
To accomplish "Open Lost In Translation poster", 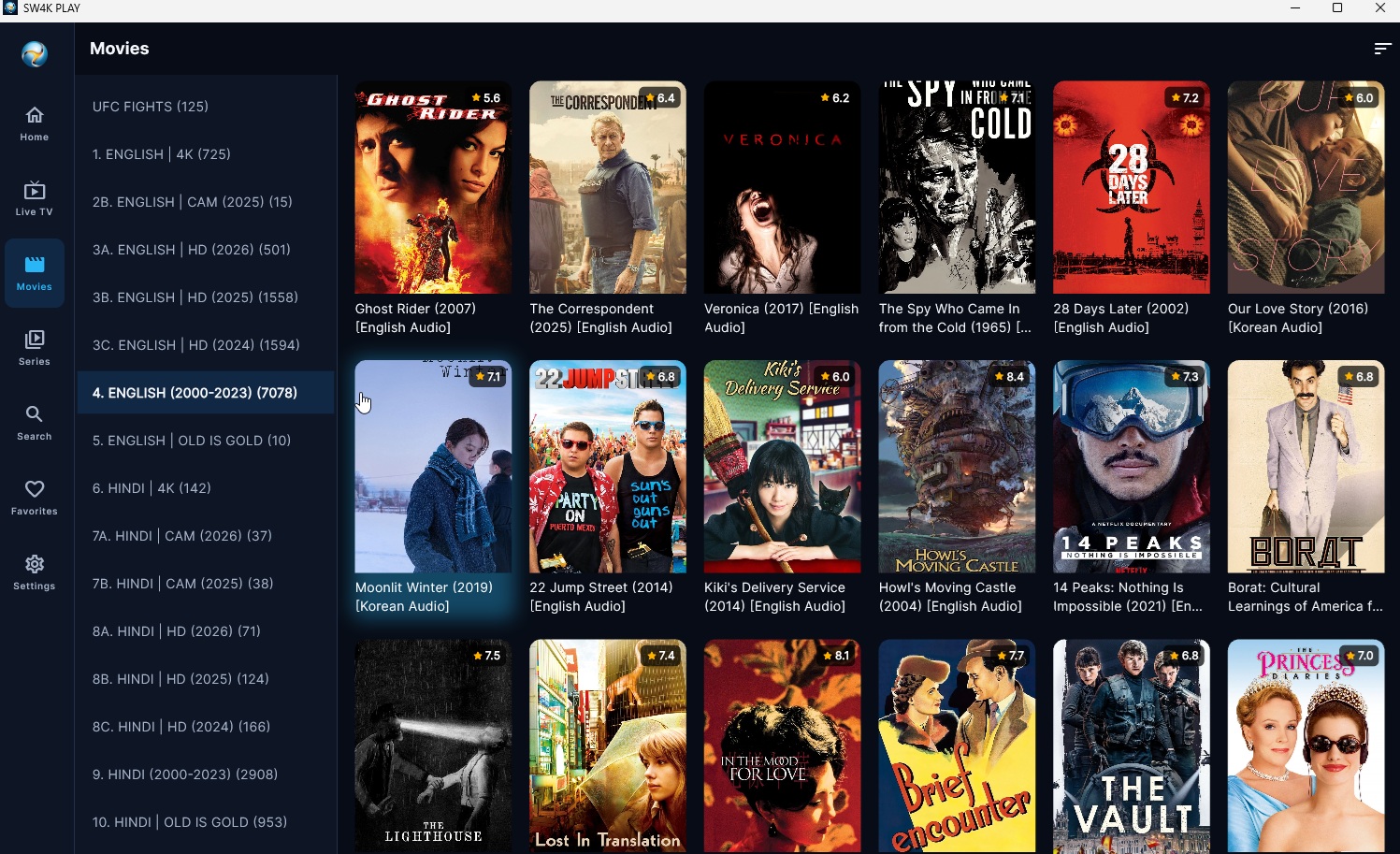I will (x=608, y=745).
